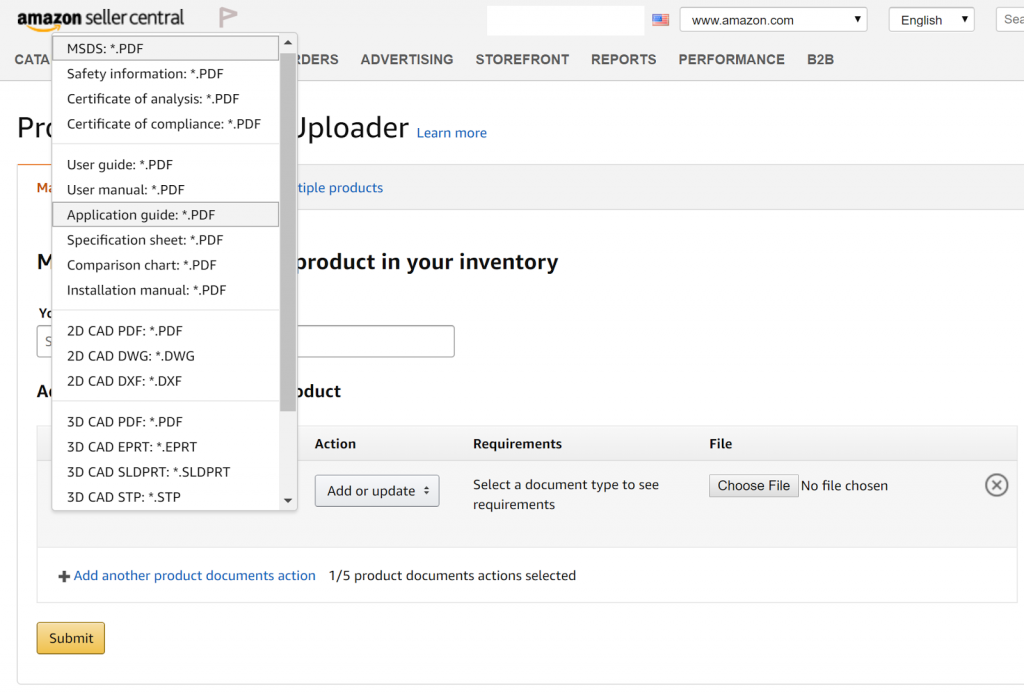Select 3D CAD SLDPRT: *.SLDPRT option

pyautogui.click(x=165, y=472)
